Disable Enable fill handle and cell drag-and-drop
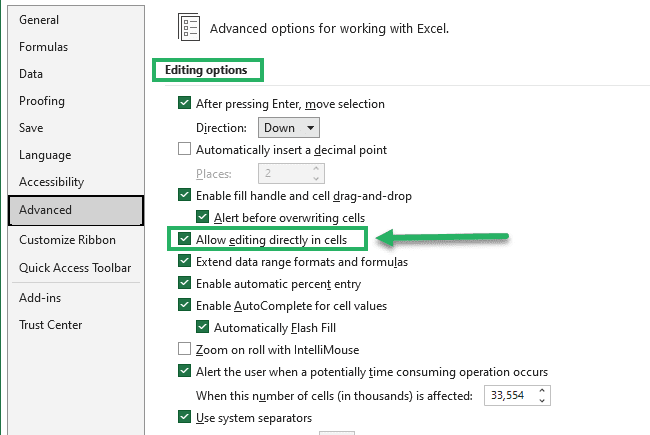650x435 pixels. [184, 194]
